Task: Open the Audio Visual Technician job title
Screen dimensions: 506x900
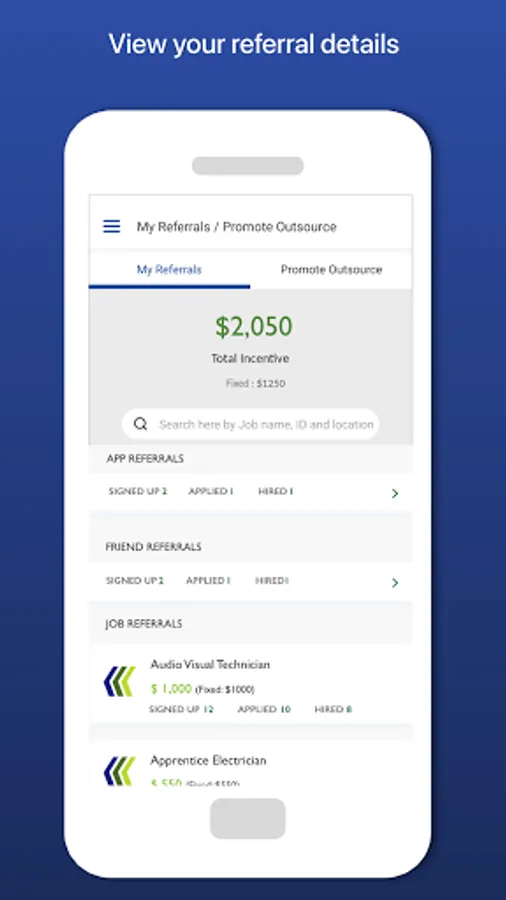Action: [210, 664]
